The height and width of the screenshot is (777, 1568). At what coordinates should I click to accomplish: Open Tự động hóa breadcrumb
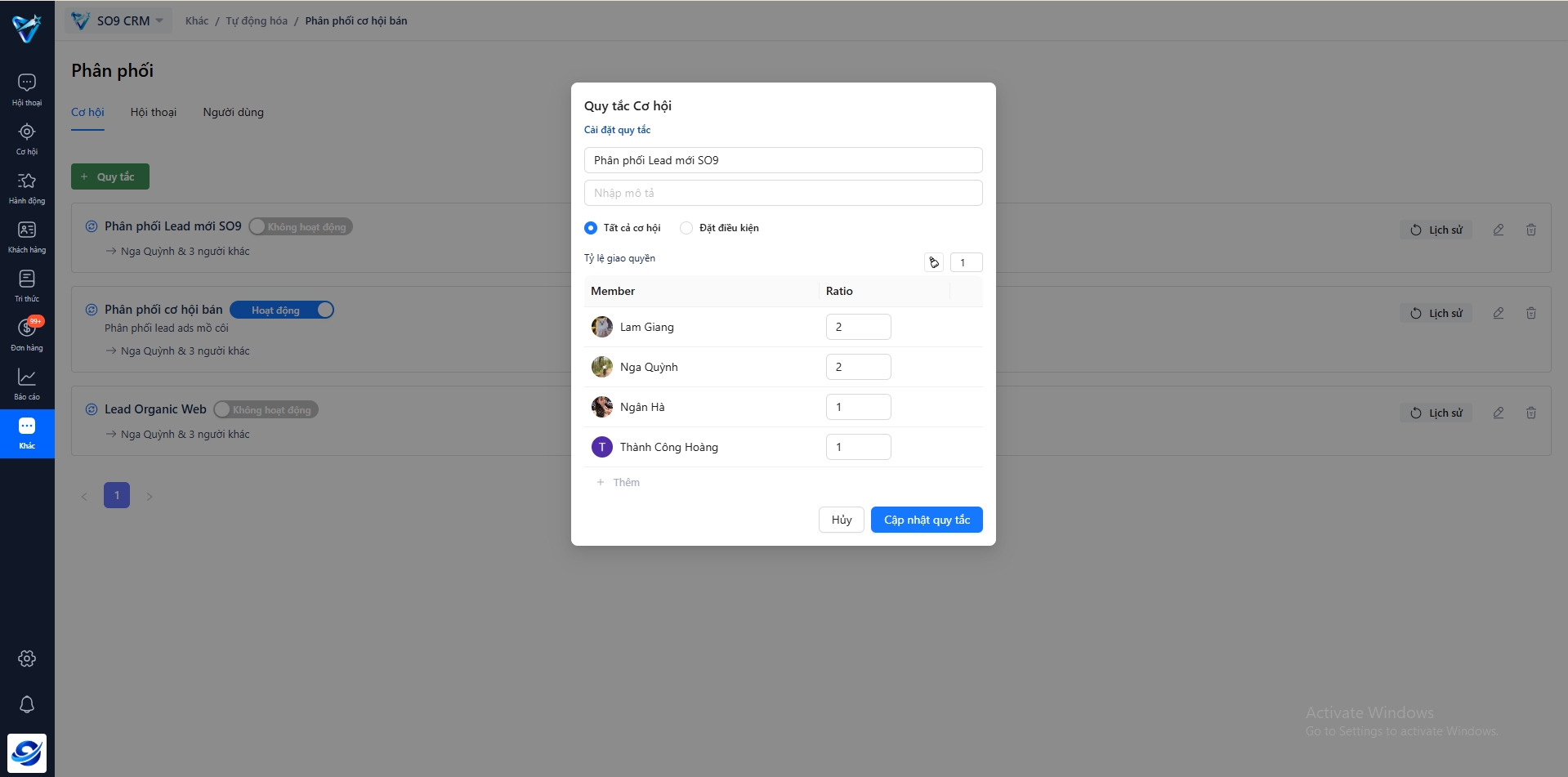(x=257, y=20)
